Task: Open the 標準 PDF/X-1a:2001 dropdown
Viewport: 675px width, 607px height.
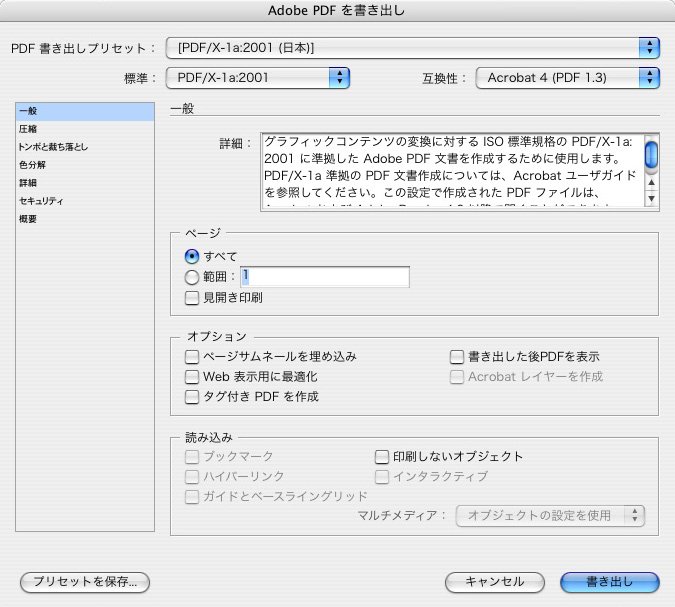Action: 257,78
